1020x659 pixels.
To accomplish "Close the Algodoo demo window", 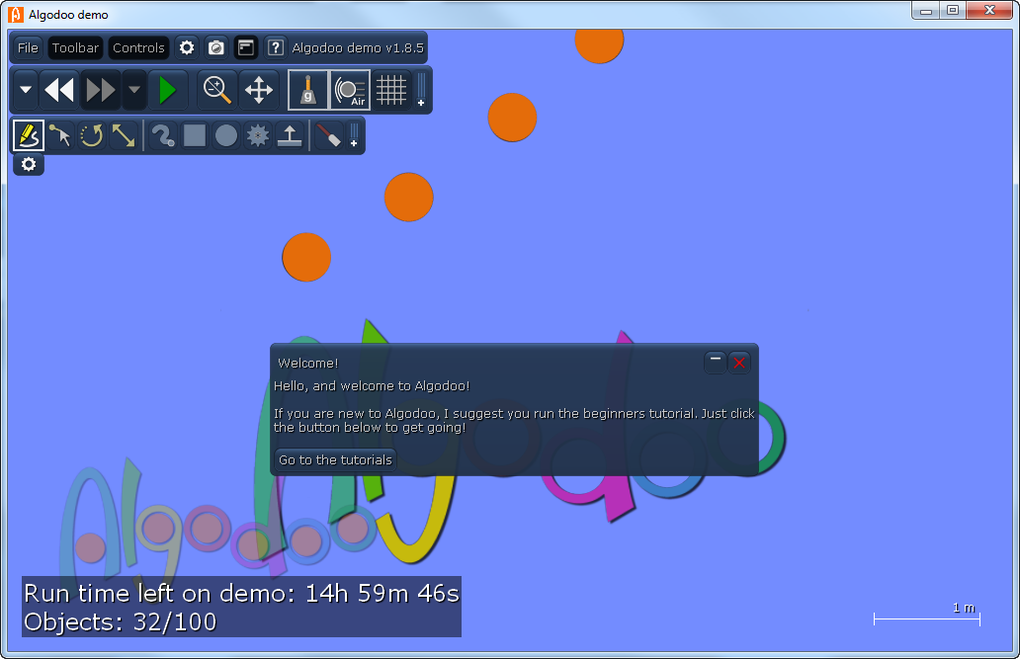I will tap(989, 10).
